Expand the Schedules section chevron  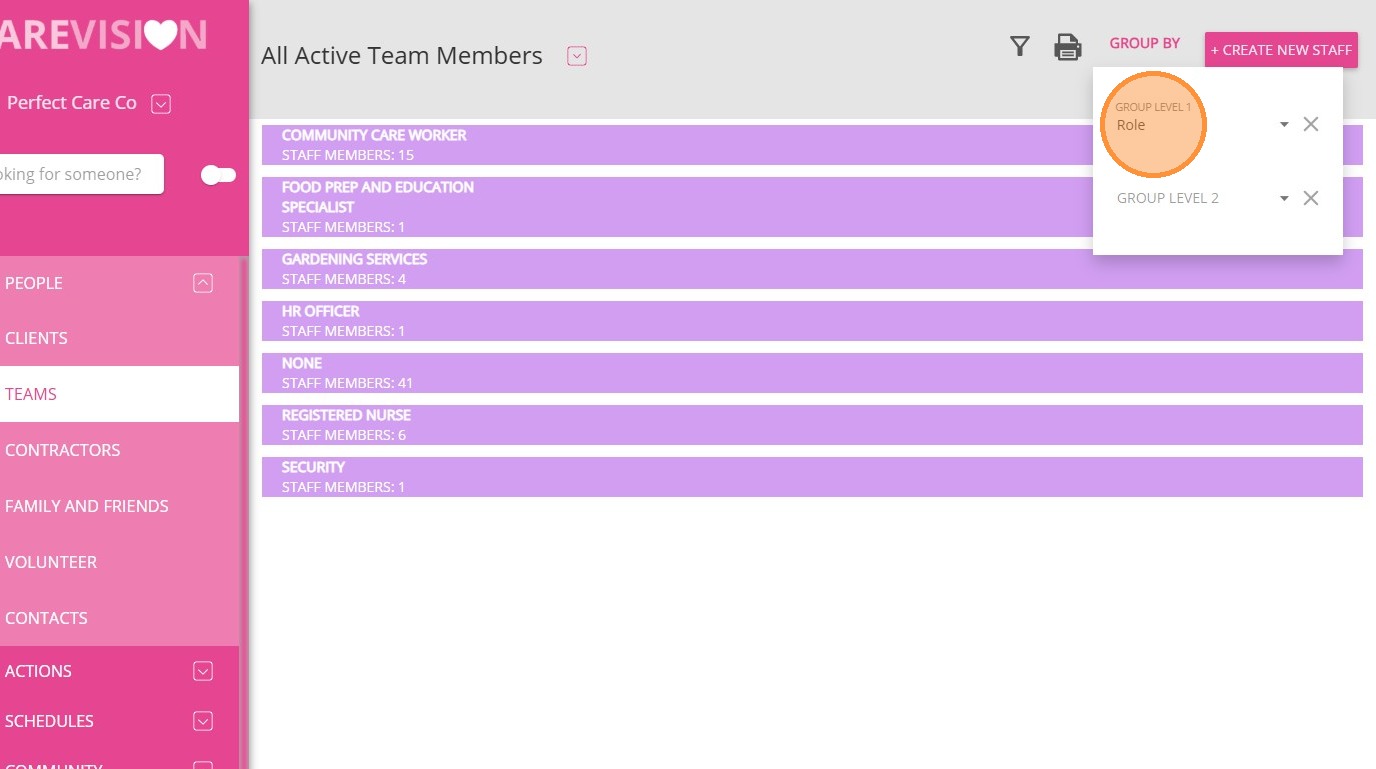(203, 721)
